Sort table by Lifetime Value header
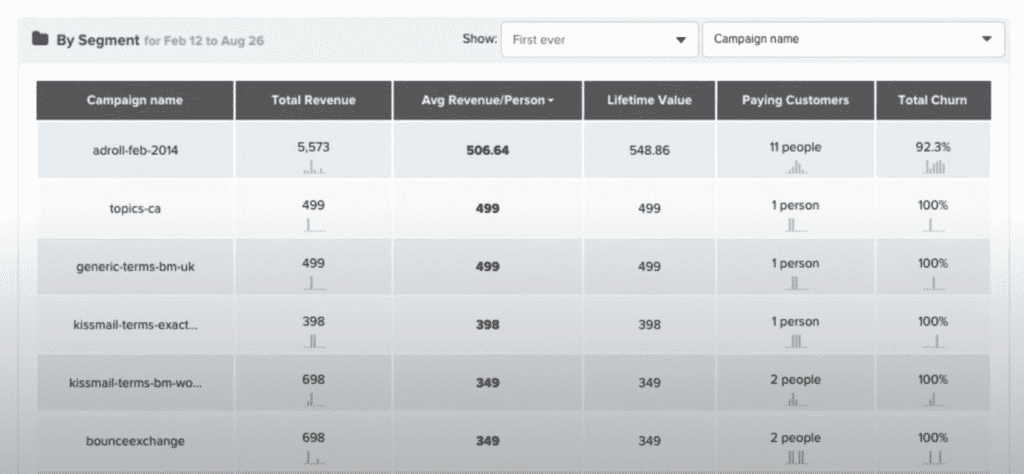This screenshot has height=474, width=1024. click(x=648, y=101)
